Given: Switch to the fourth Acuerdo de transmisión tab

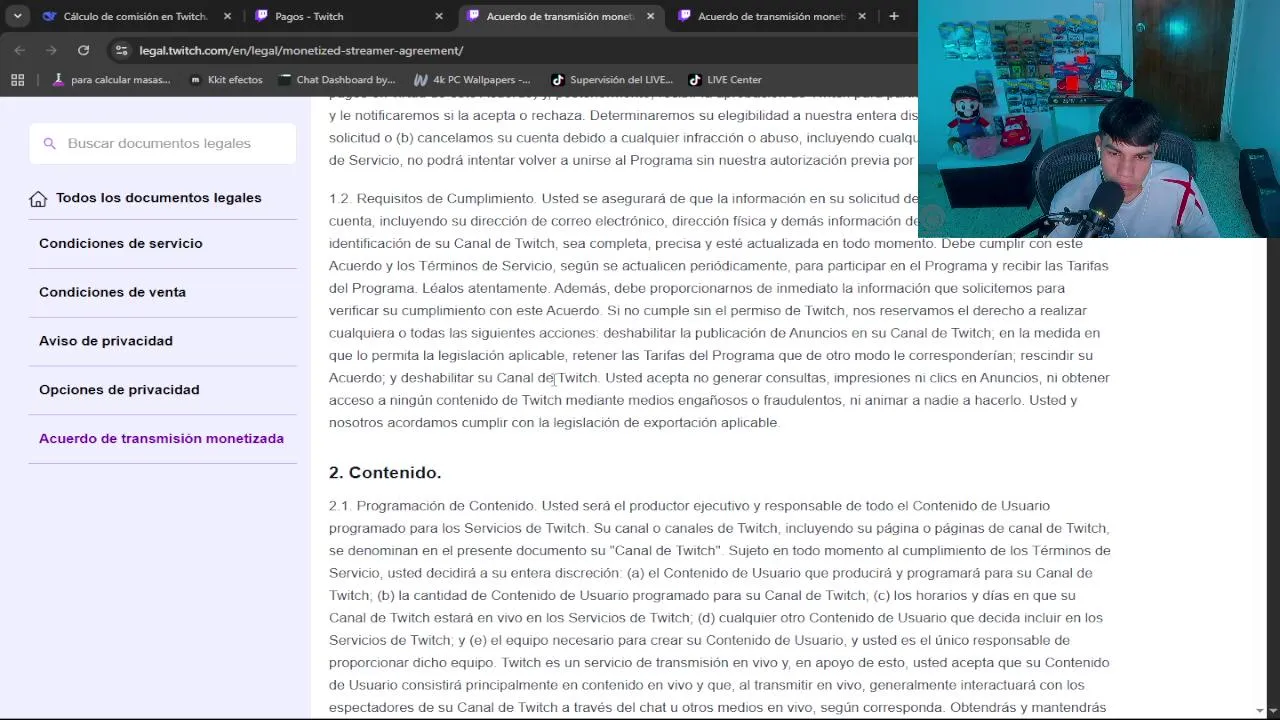Looking at the screenshot, I should 772,16.
